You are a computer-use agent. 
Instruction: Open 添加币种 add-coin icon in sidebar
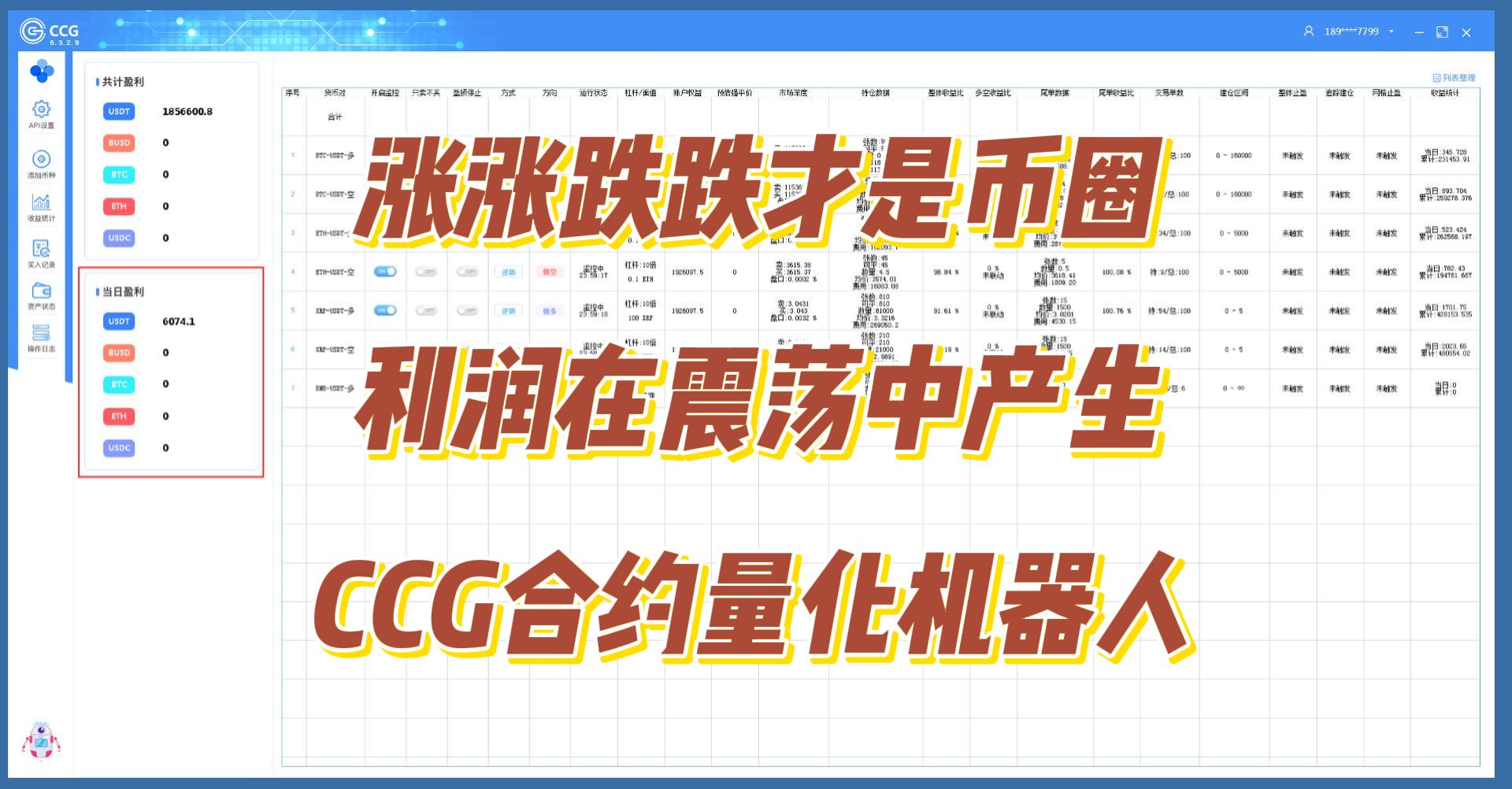[x=42, y=158]
